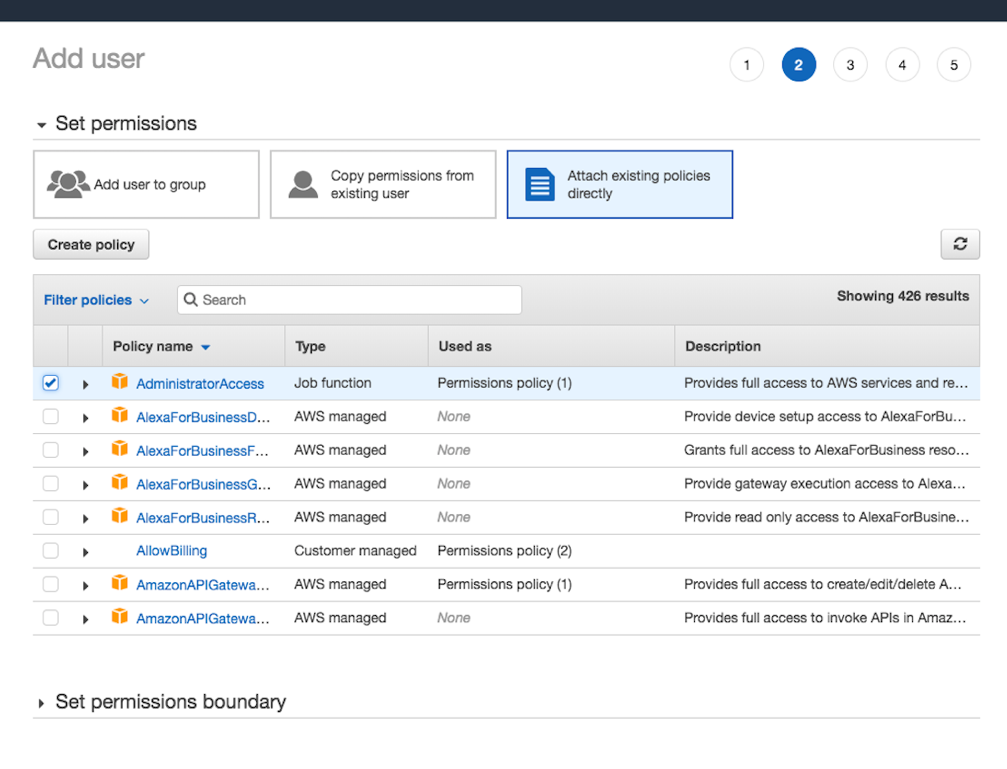
Task: Click 'Customer managed' type cell
Action: (x=355, y=551)
